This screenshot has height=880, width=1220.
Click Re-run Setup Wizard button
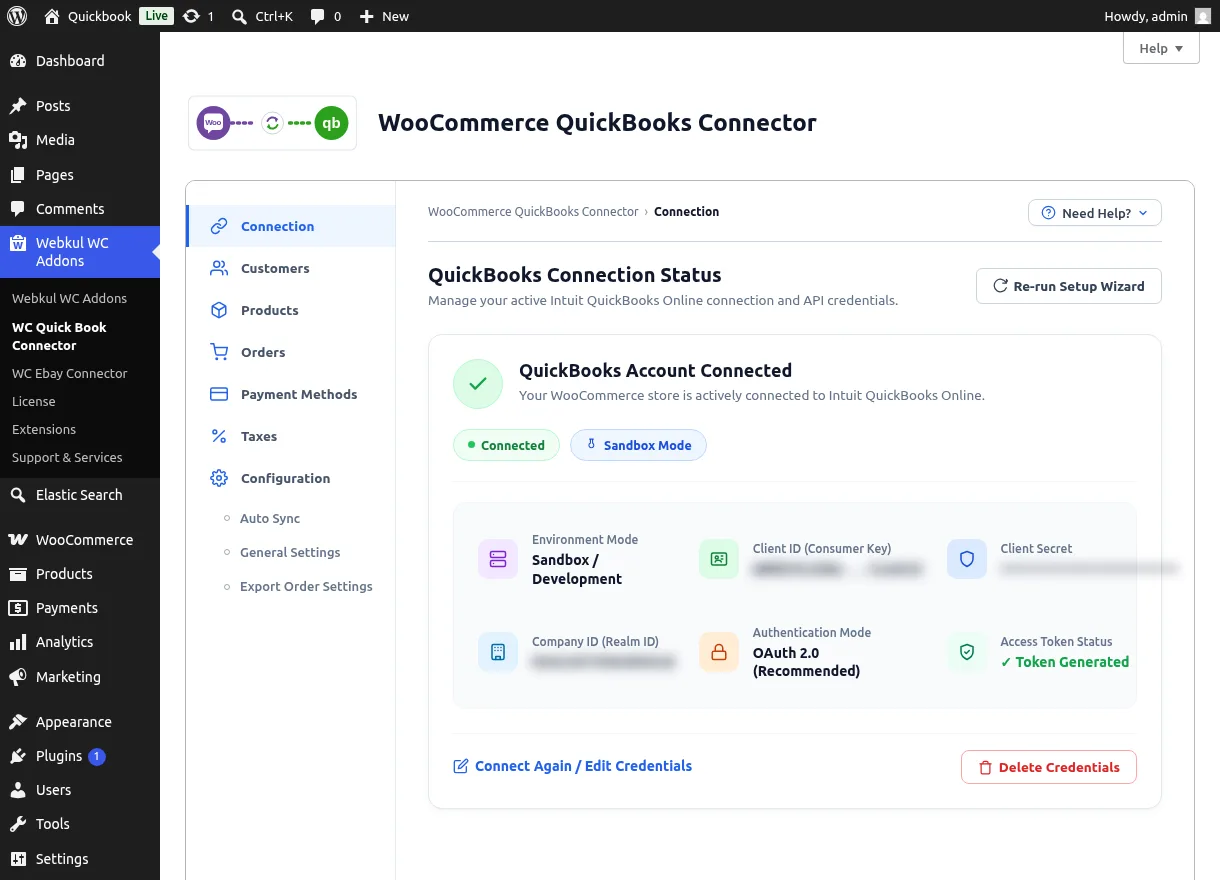pos(1069,286)
